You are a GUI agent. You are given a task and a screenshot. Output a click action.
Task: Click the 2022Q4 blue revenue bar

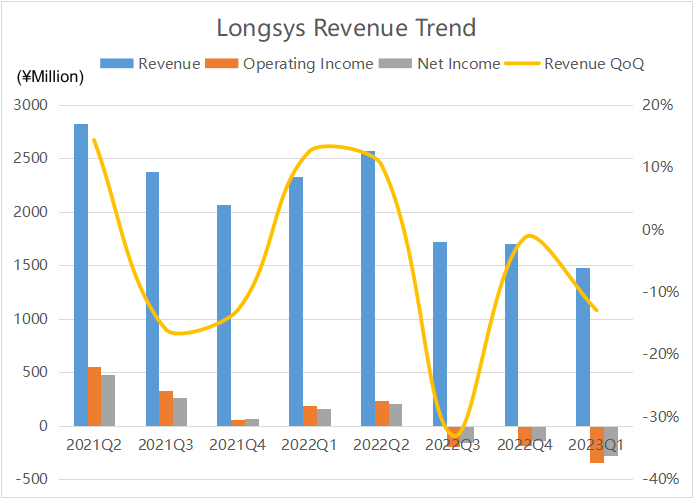point(511,335)
